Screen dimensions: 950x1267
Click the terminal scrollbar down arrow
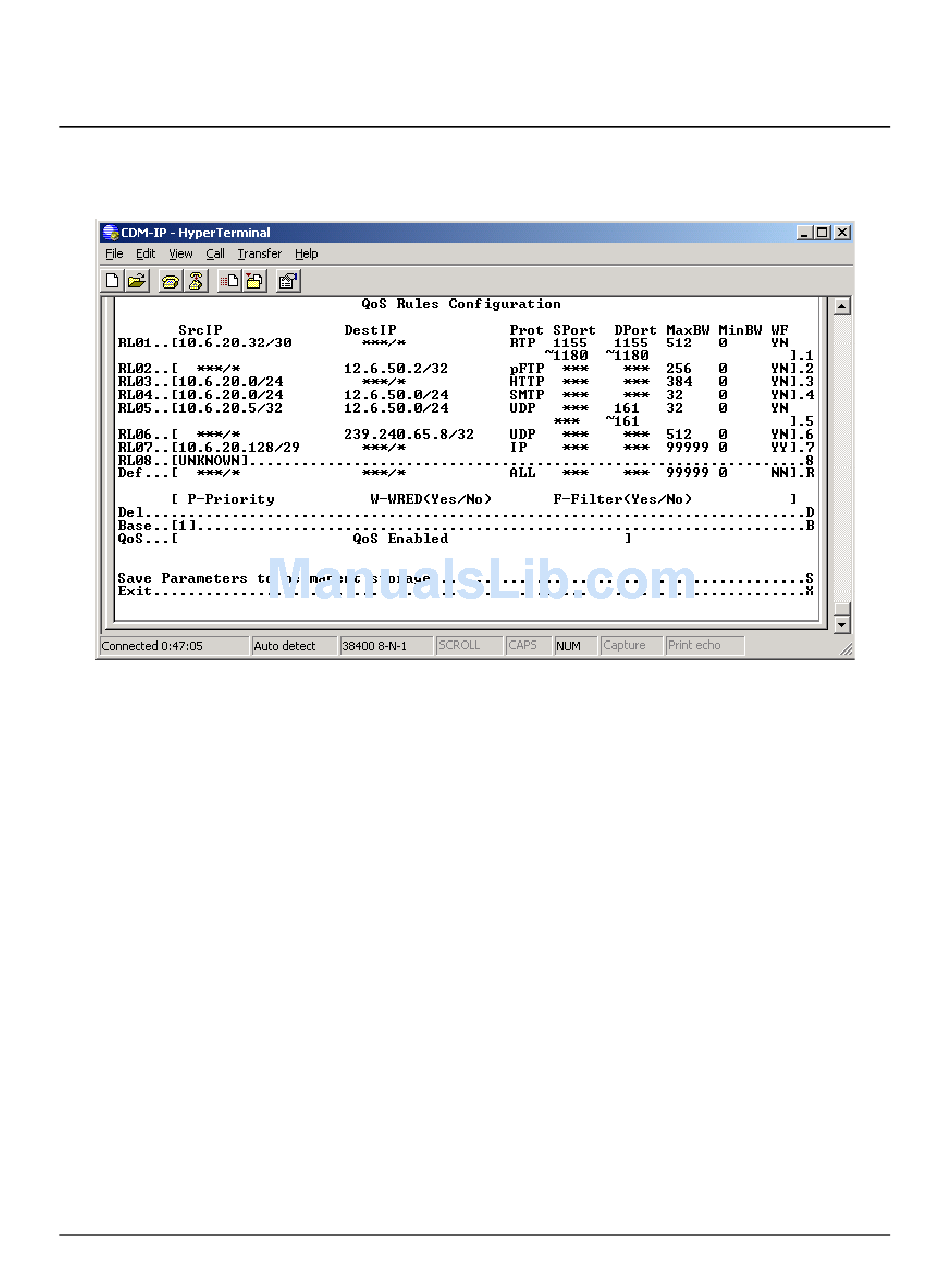(842, 624)
